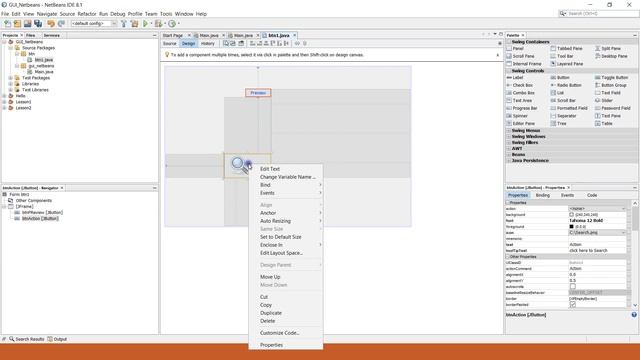Image resolution: width=640 pixels, height=360 pixels.
Task: Click the Clean and Build icon
Action: [x=134, y=24]
